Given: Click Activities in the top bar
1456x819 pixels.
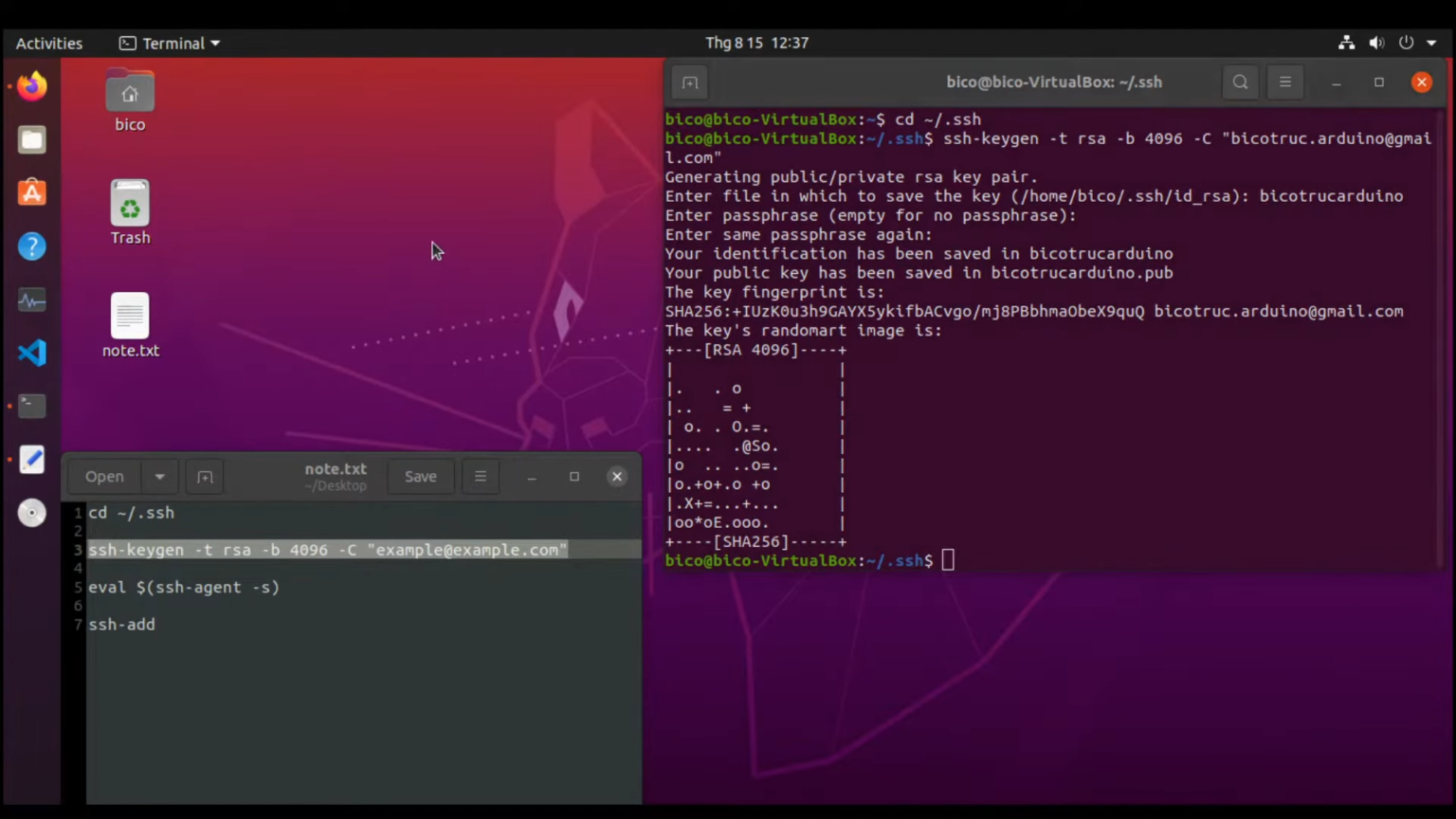Looking at the screenshot, I should [49, 43].
